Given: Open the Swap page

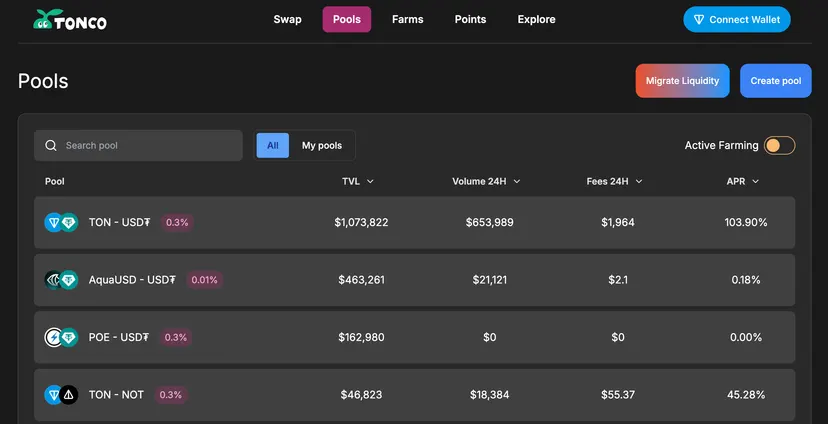Looking at the screenshot, I should coord(287,20).
